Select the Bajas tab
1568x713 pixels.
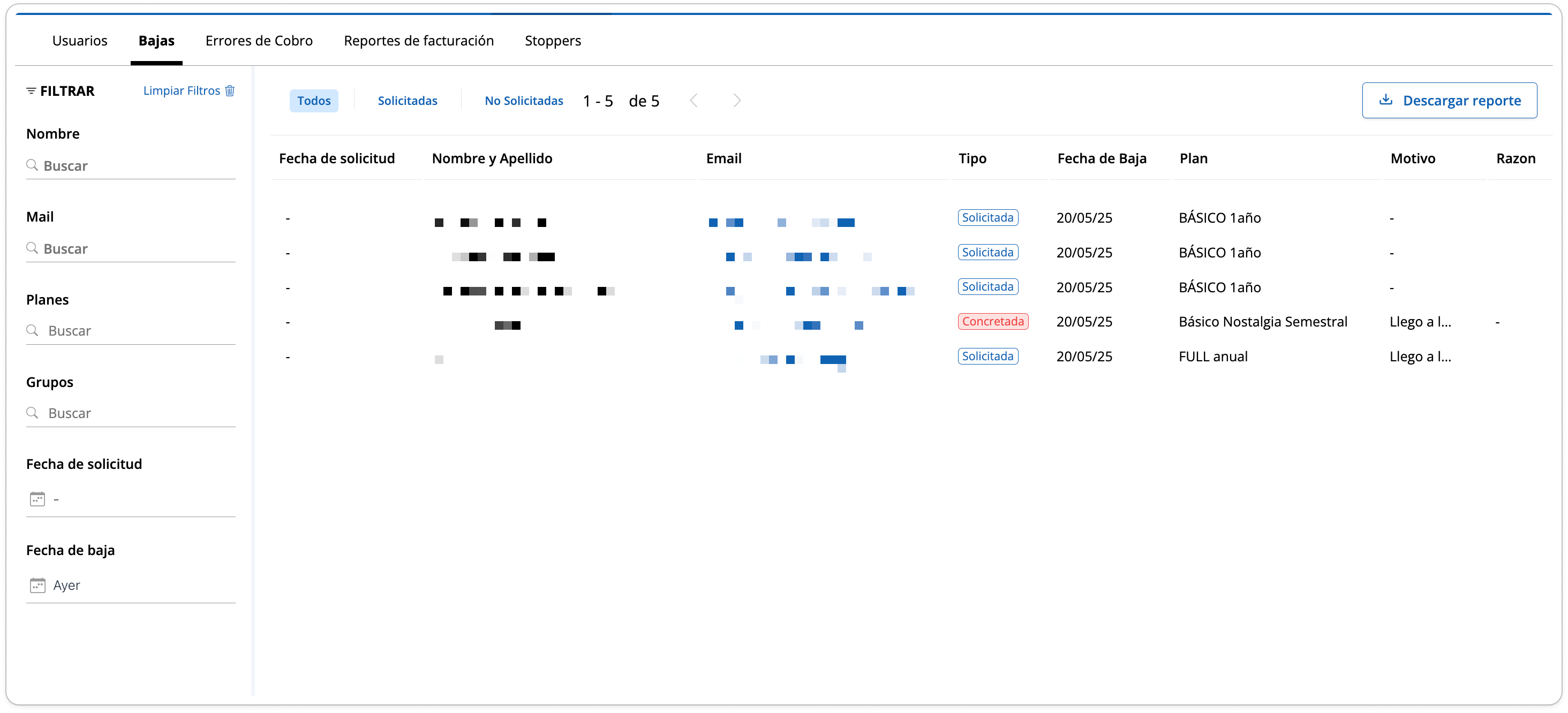click(x=156, y=40)
